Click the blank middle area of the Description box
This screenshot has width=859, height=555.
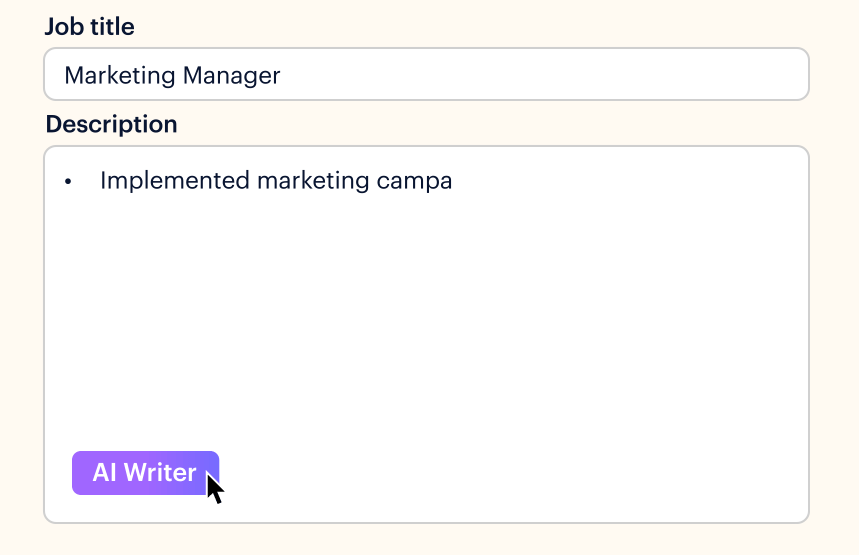(426, 323)
